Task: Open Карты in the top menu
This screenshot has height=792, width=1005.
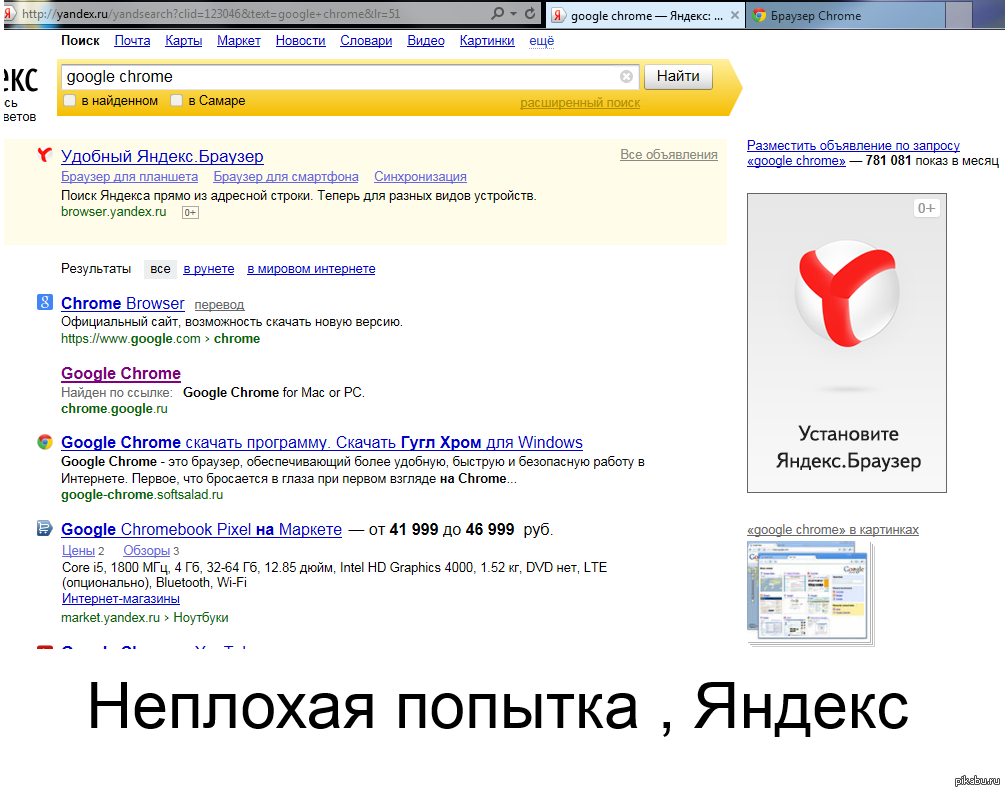Action: [183, 40]
